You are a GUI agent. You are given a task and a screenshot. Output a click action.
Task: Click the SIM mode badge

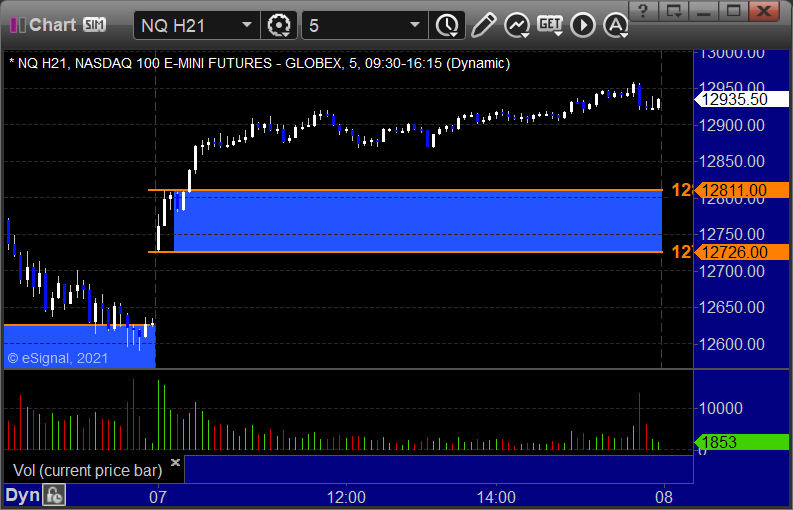95,24
